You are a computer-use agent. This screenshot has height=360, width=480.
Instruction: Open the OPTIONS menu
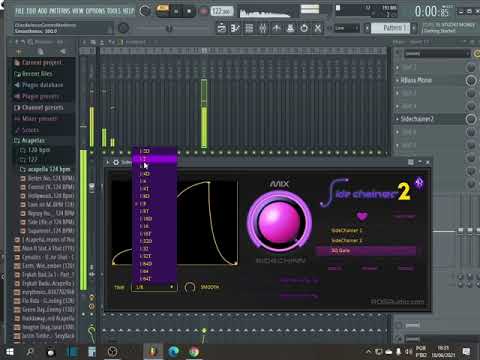tap(95, 11)
